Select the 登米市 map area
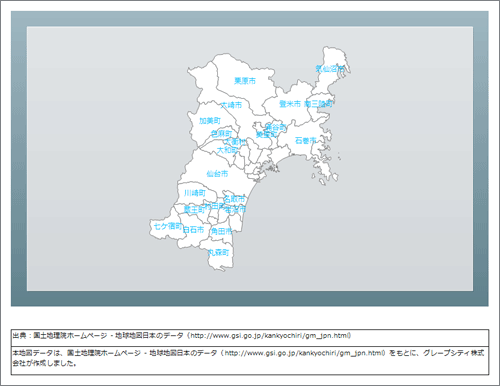 tap(290, 104)
